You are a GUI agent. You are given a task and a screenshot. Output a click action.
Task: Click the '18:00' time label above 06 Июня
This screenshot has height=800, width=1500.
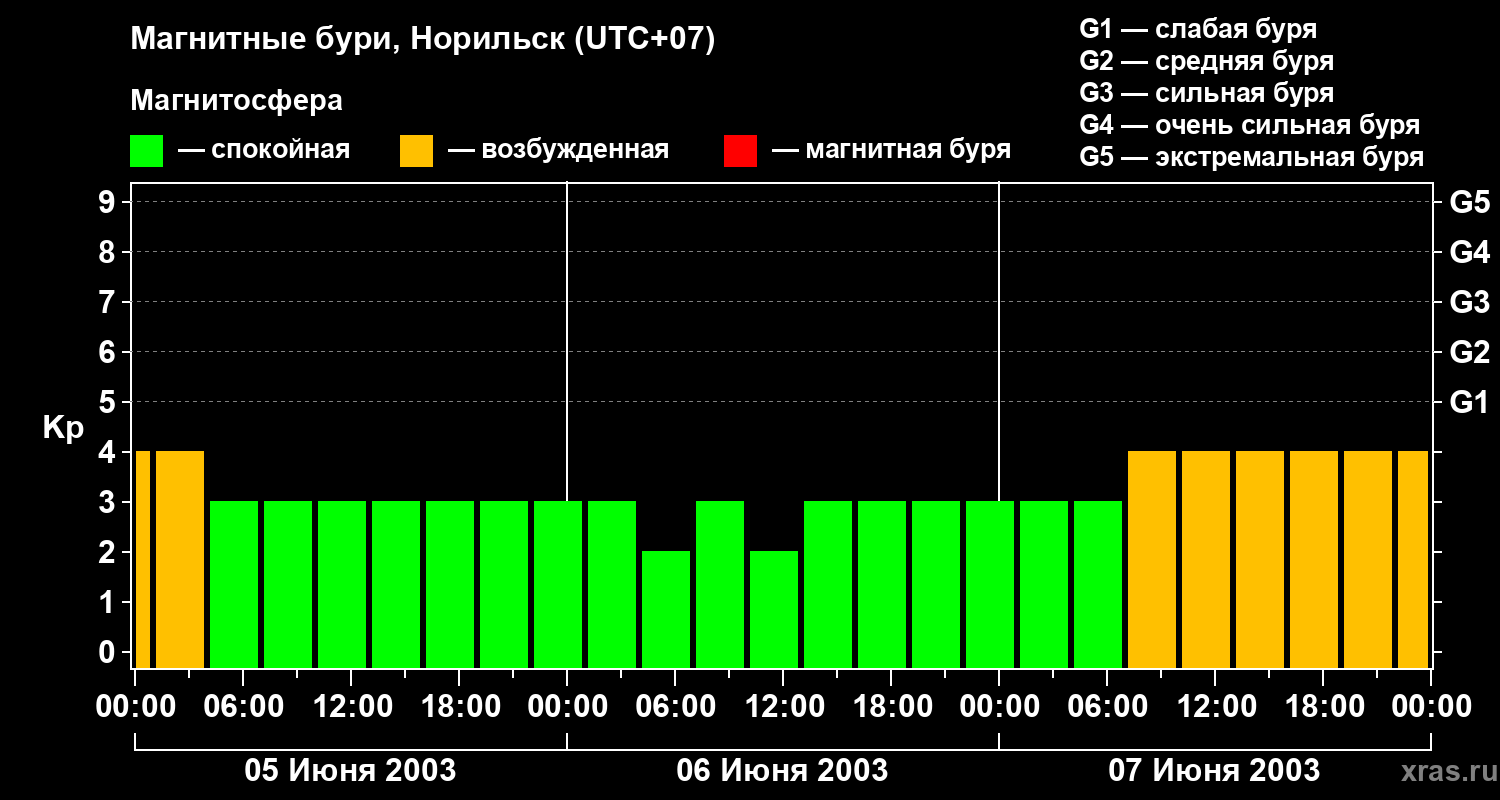891,706
